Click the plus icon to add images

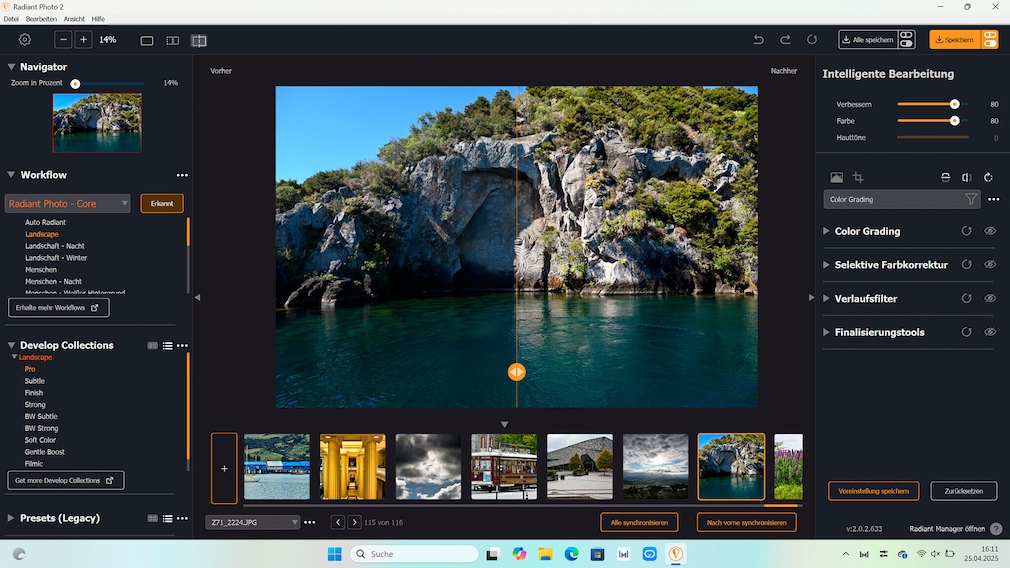coord(224,467)
